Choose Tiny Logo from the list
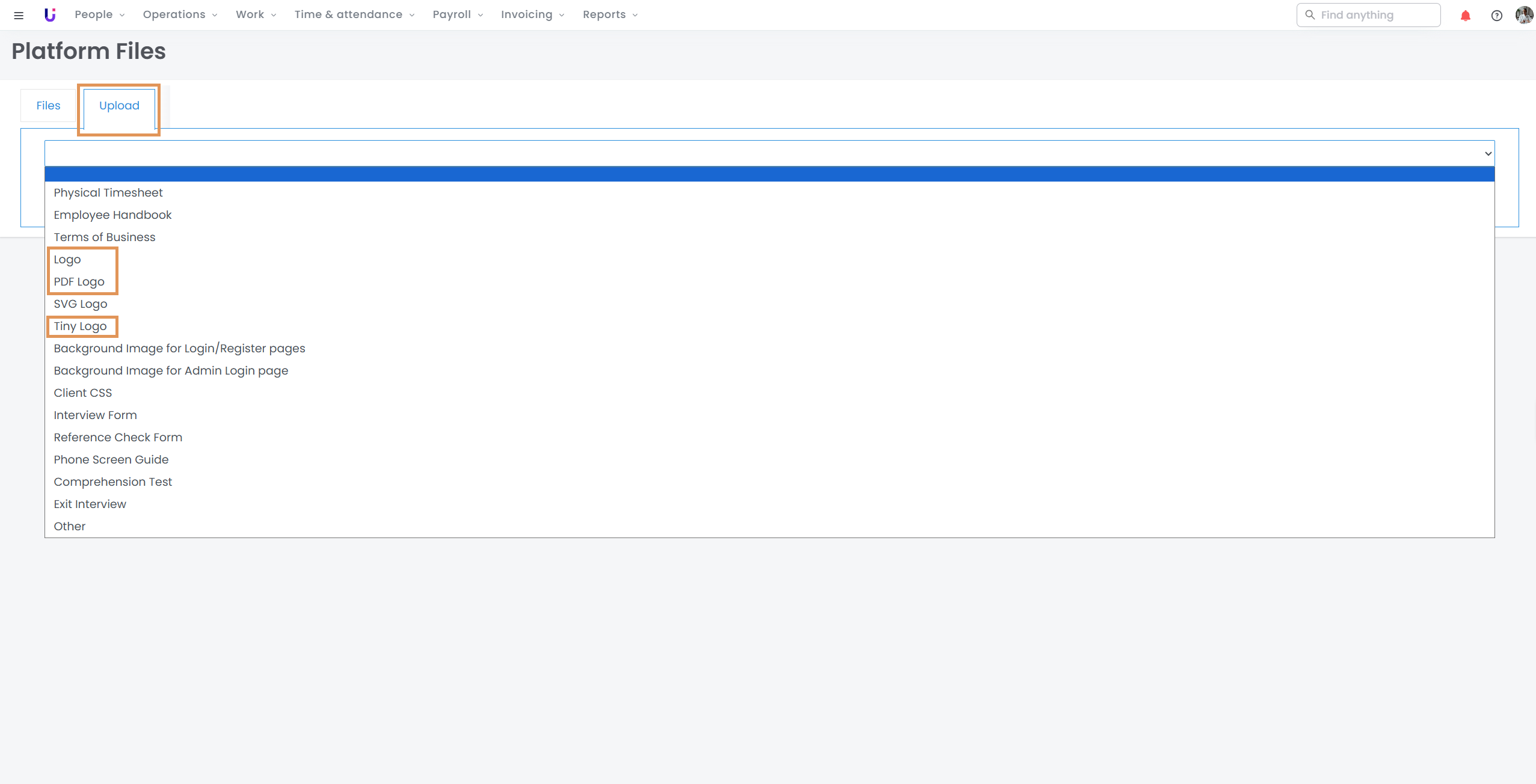This screenshot has width=1536, height=784. [x=80, y=326]
